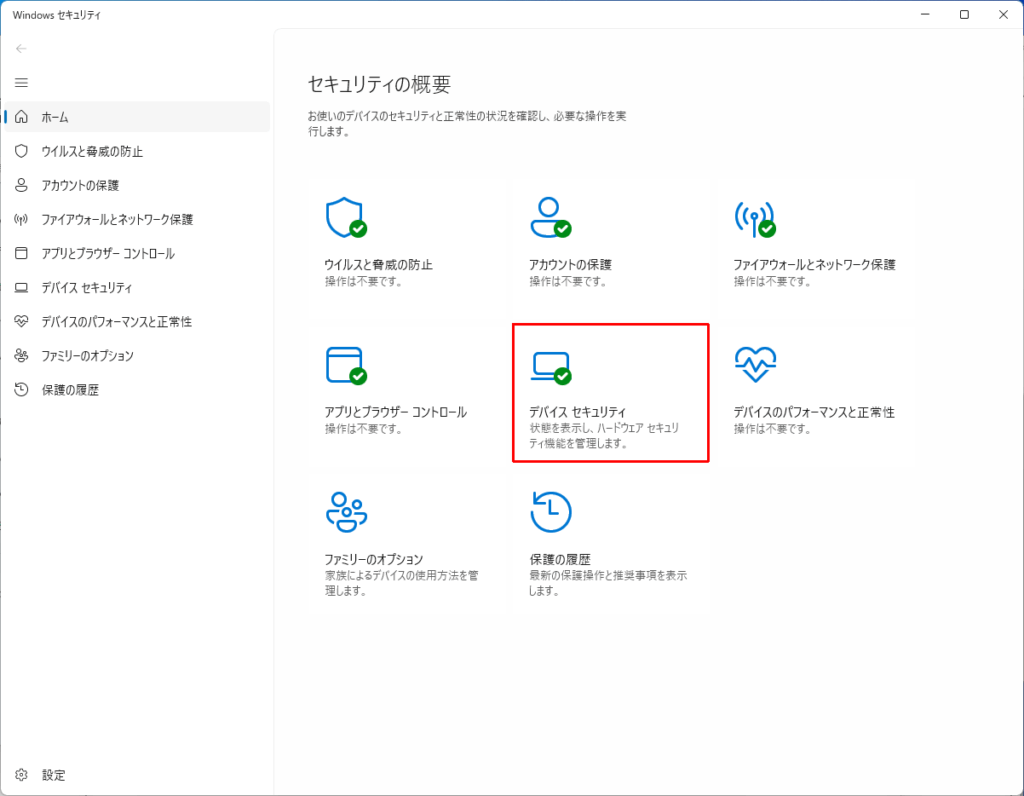Screen dimensions: 1024x796
Task: Click the large firewall antenna icon
Action: [x=755, y=219]
